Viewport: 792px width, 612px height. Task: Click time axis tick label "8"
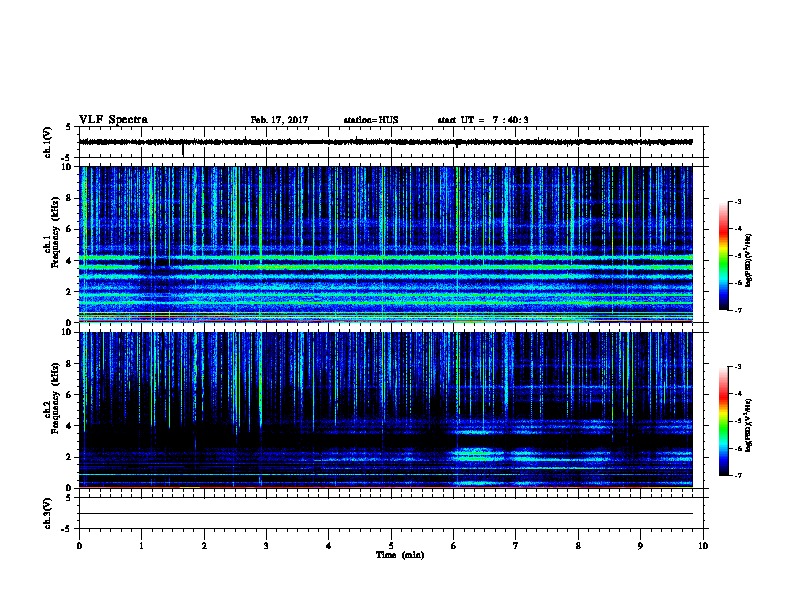point(578,546)
